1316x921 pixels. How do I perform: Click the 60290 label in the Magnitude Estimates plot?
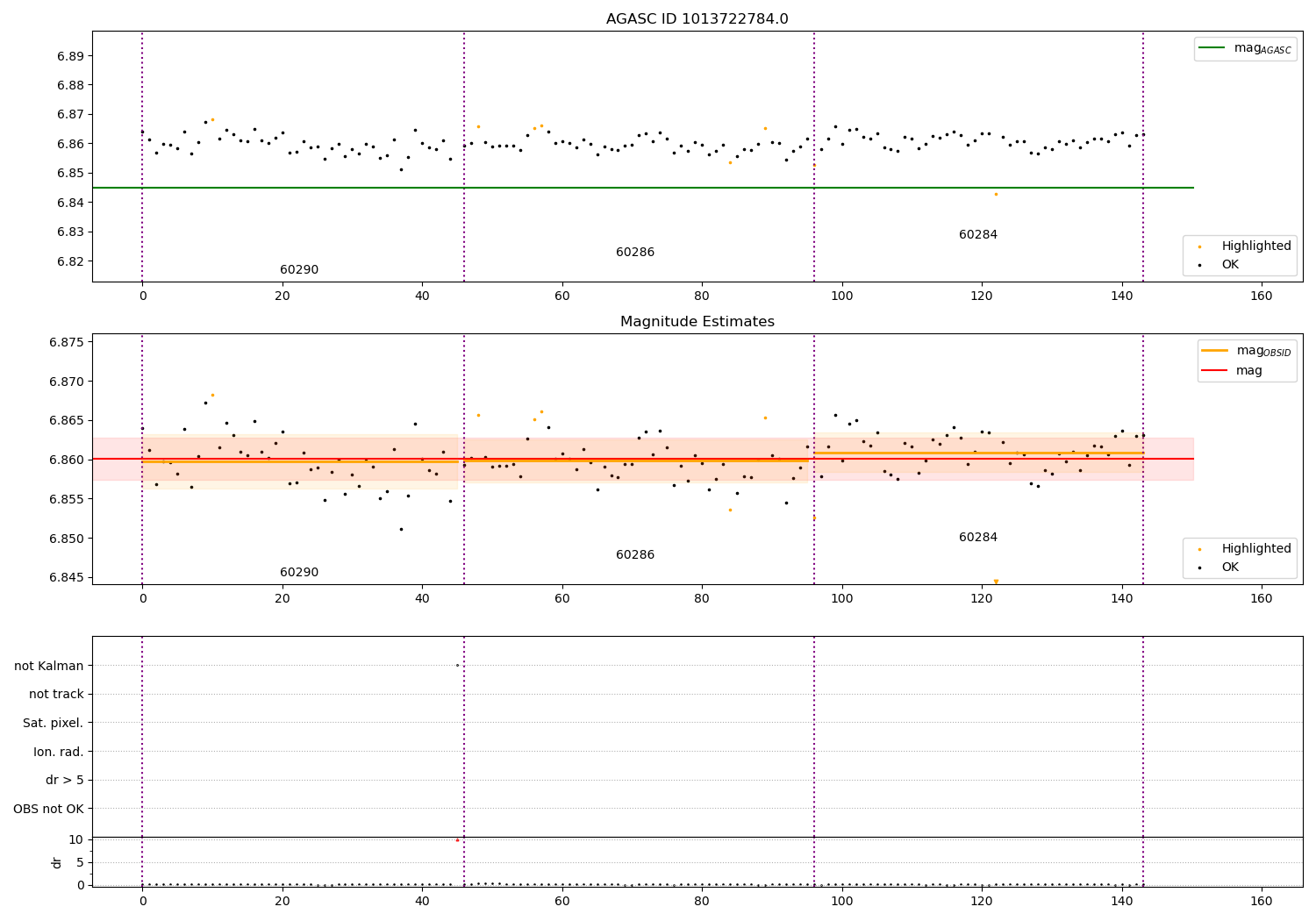[299, 572]
